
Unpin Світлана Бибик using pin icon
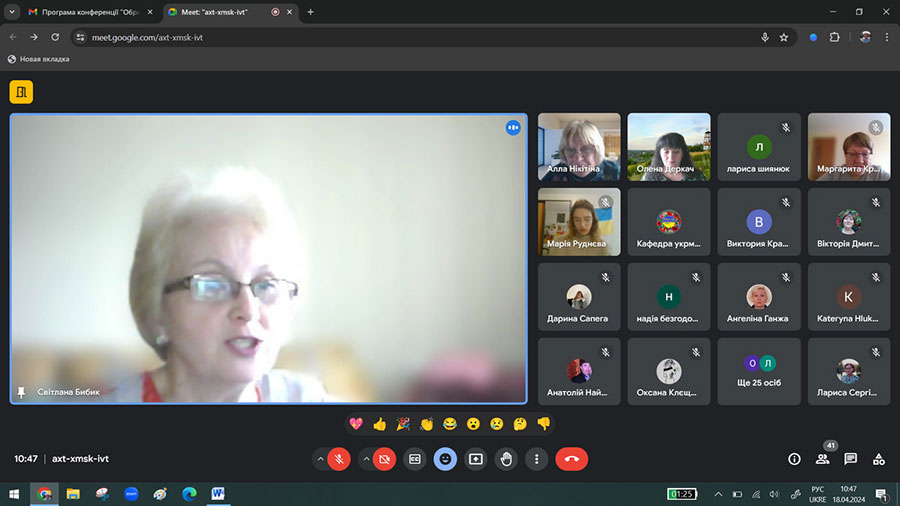pos(21,392)
